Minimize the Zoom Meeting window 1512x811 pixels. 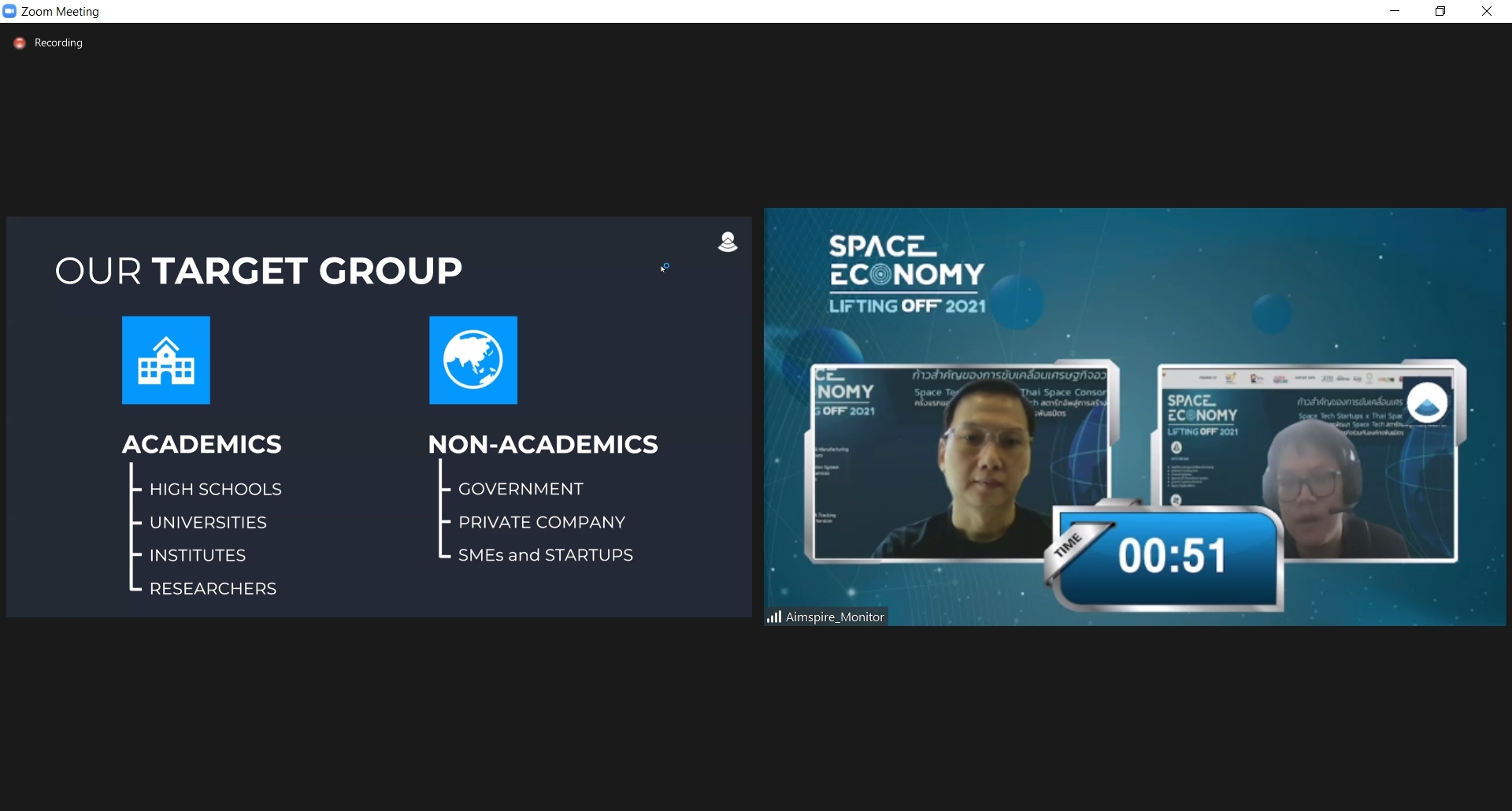tap(1395, 11)
